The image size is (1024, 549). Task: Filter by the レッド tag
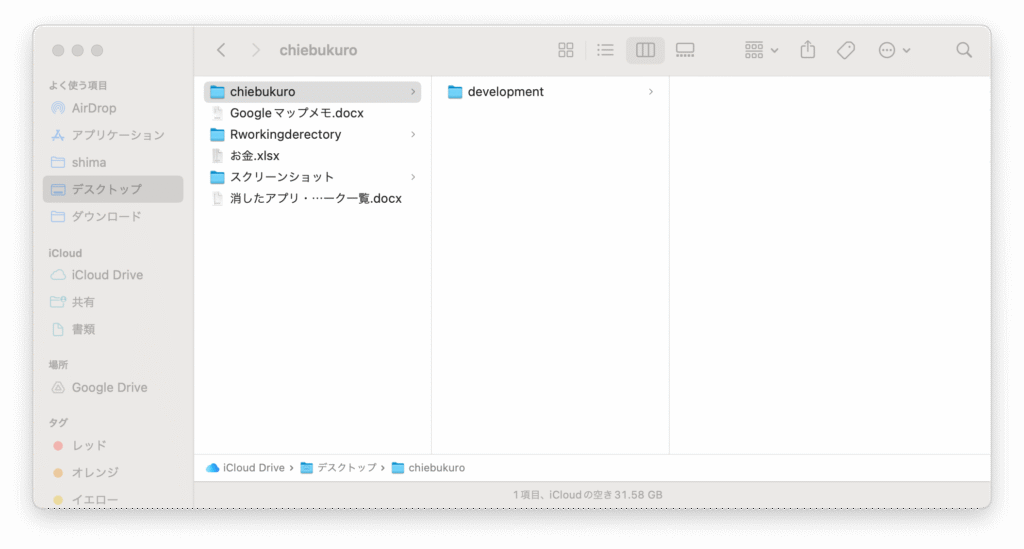pos(112,446)
